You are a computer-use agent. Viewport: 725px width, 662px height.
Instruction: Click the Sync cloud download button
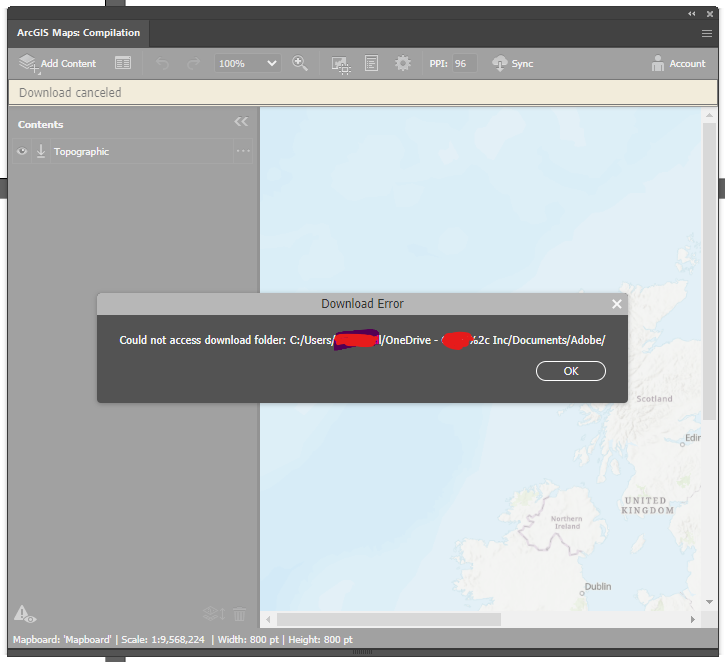point(512,63)
